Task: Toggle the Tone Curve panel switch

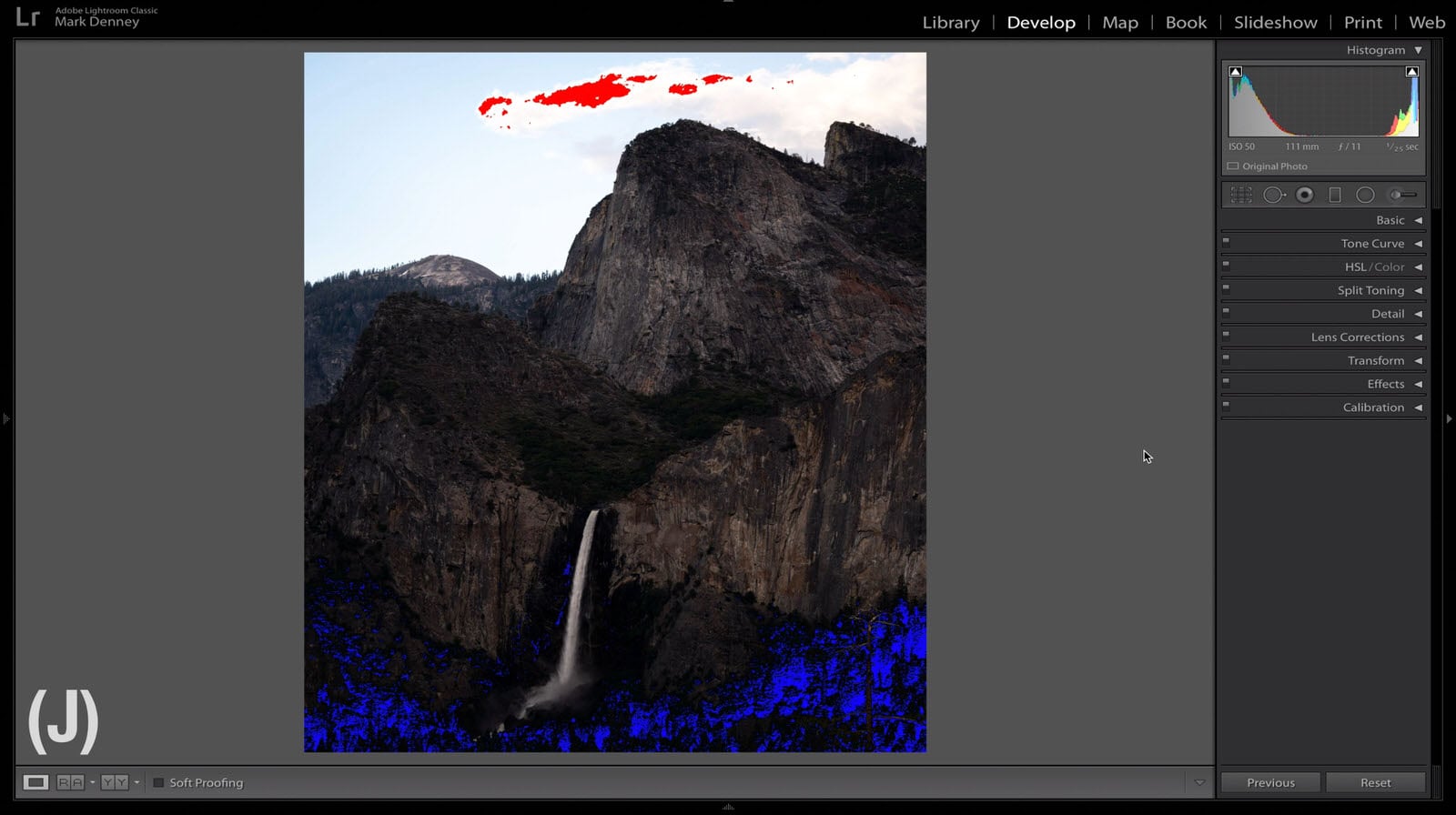Action: click(1226, 242)
